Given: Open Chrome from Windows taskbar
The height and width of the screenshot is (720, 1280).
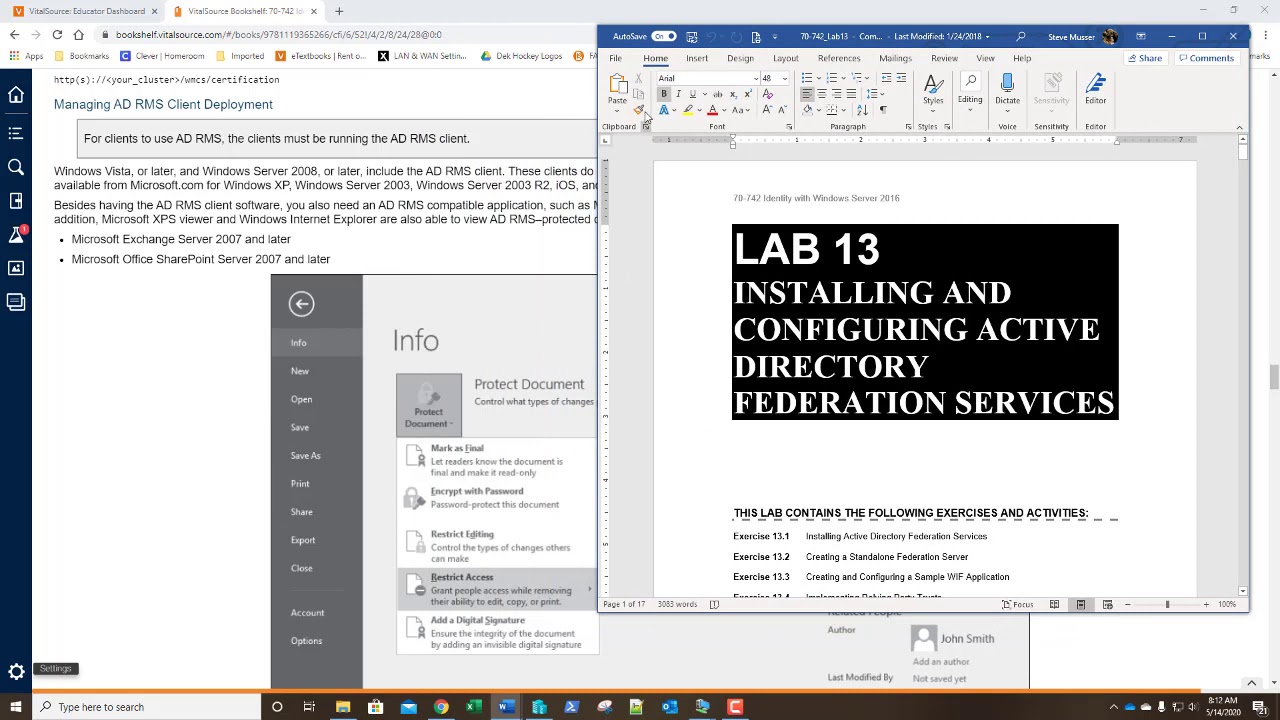Looking at the screenshot, I should 441,707.
